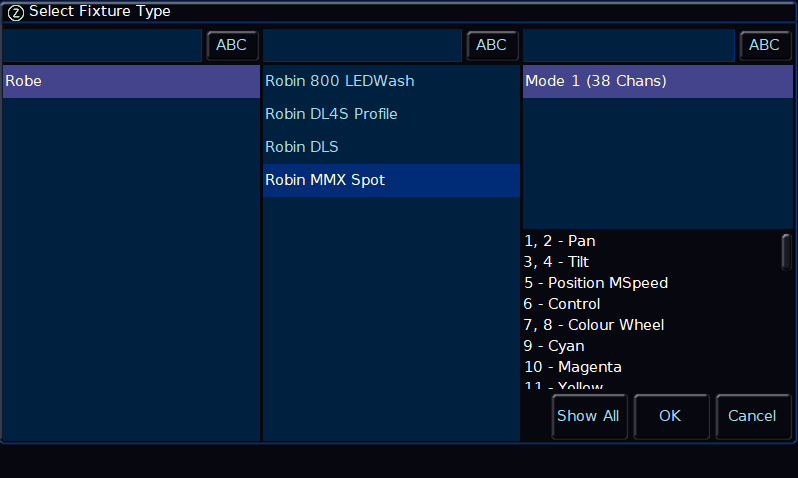Screen dimensions: 798x478
Task: Select Mode 1 (38 Chans)
Action: 658,81
